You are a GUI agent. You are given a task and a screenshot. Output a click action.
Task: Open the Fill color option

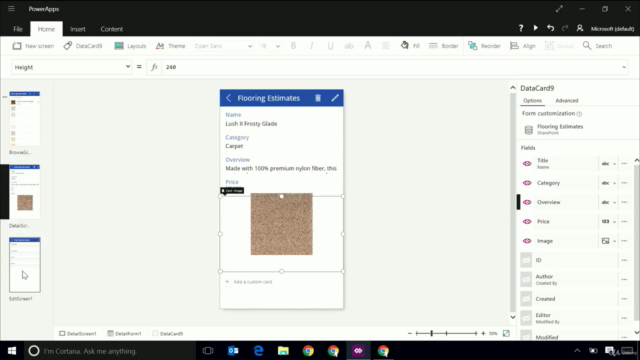point(410,46)
